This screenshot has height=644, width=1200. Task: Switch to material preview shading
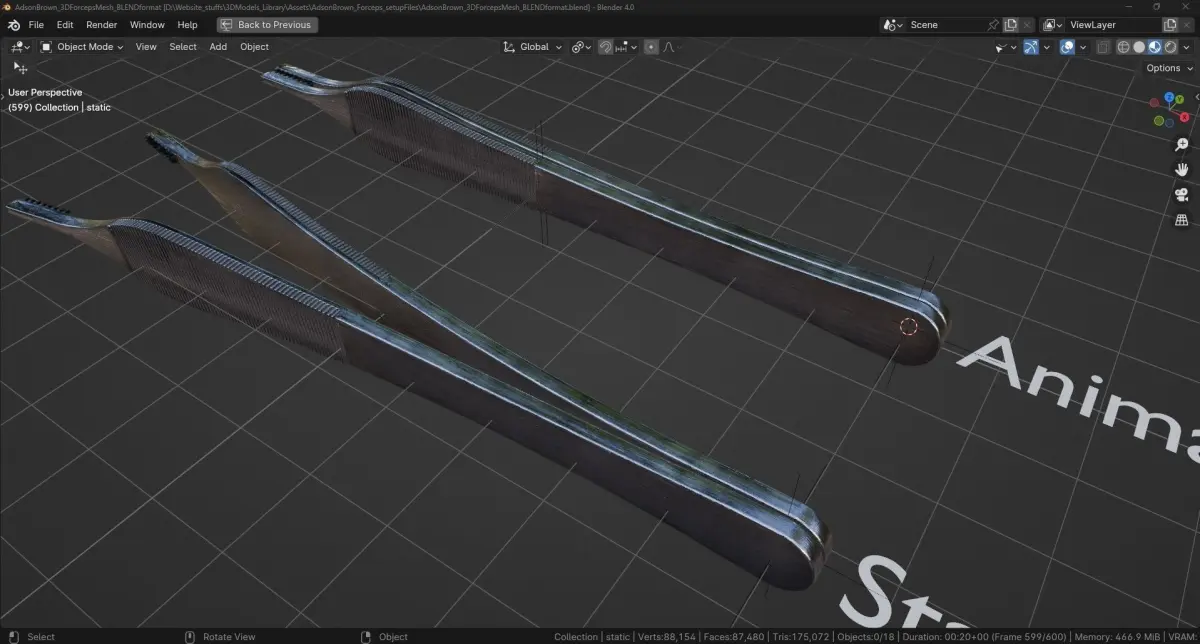pos(1154,47)
